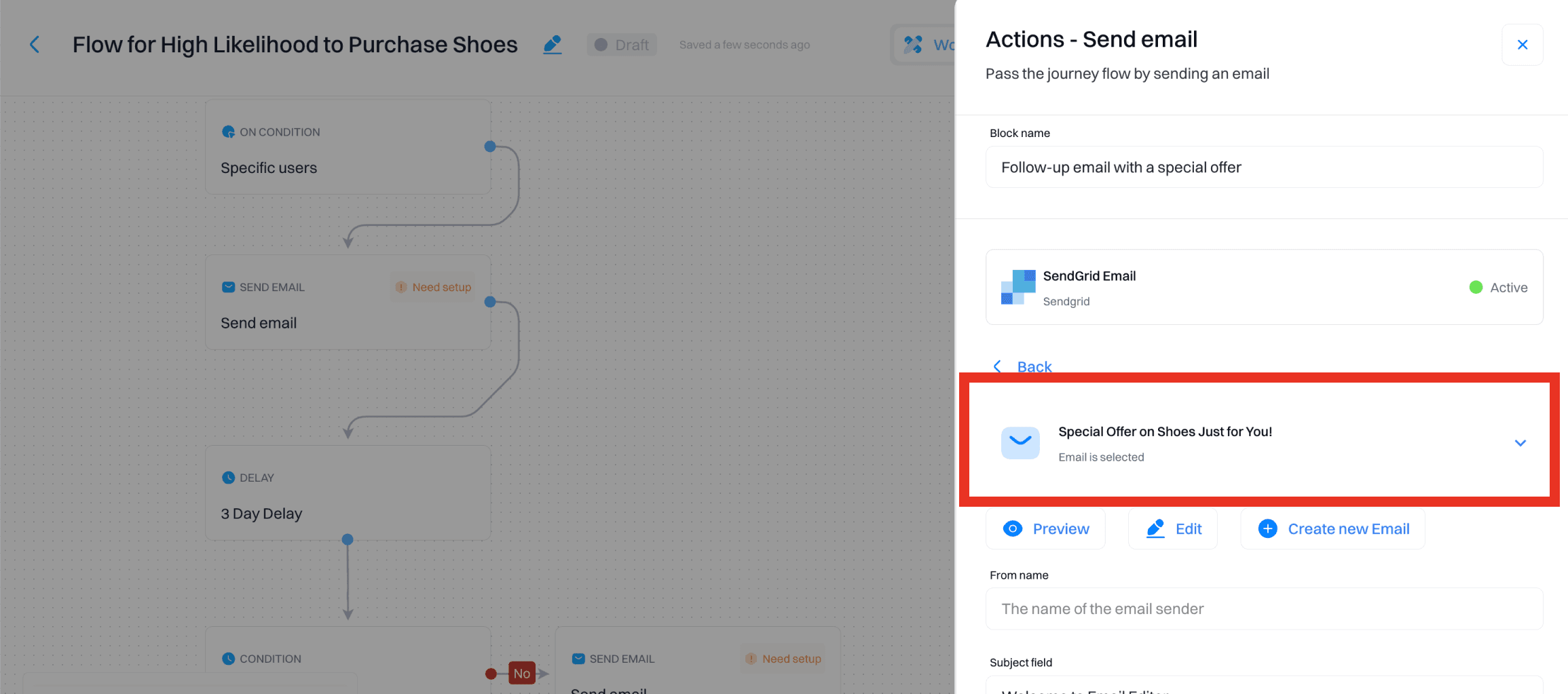Click the SendGrid logo icon
1568x694 pixels.
pos(1018,287)
